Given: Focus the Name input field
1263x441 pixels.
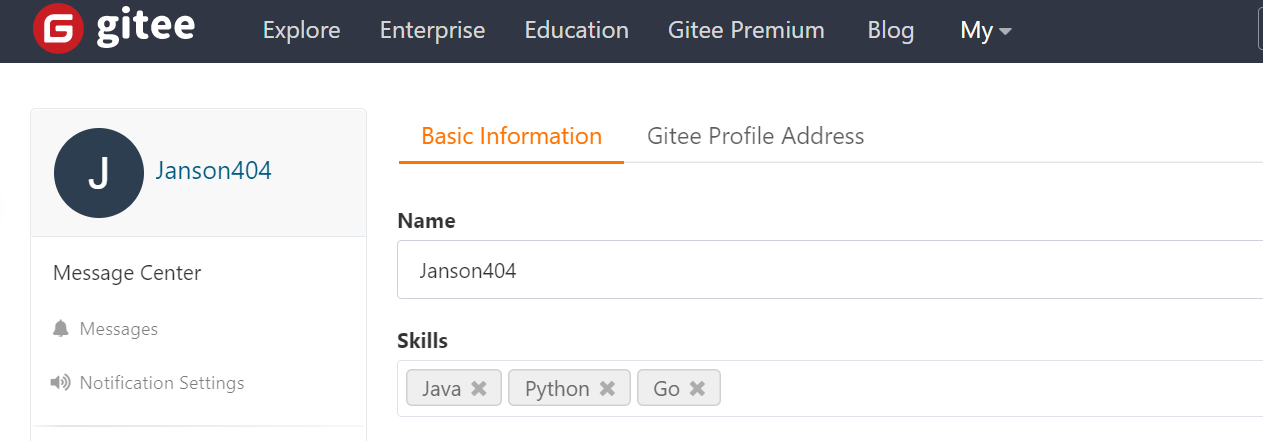Looking at the screenshot, I should pyautogui.click(x=830, y=270).
